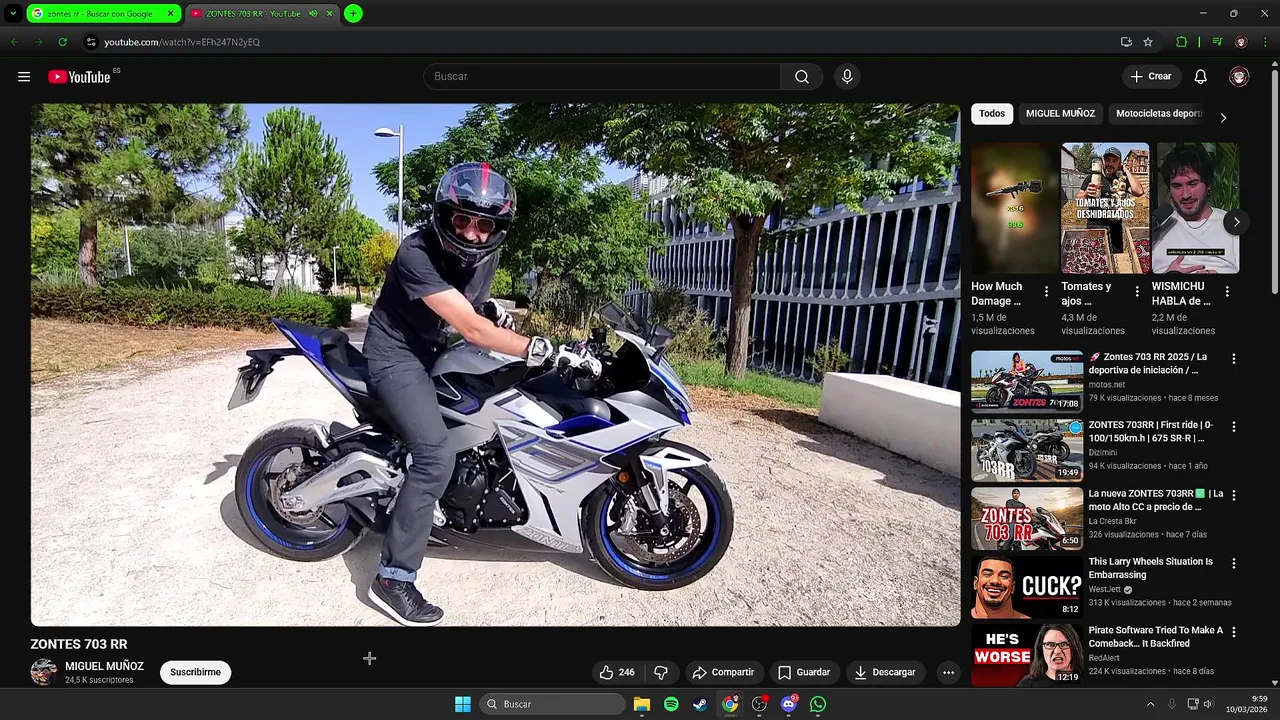Open options for Larry Wheels video
The width and height of the screenshot is (1280, 720).
(1233, 563)
